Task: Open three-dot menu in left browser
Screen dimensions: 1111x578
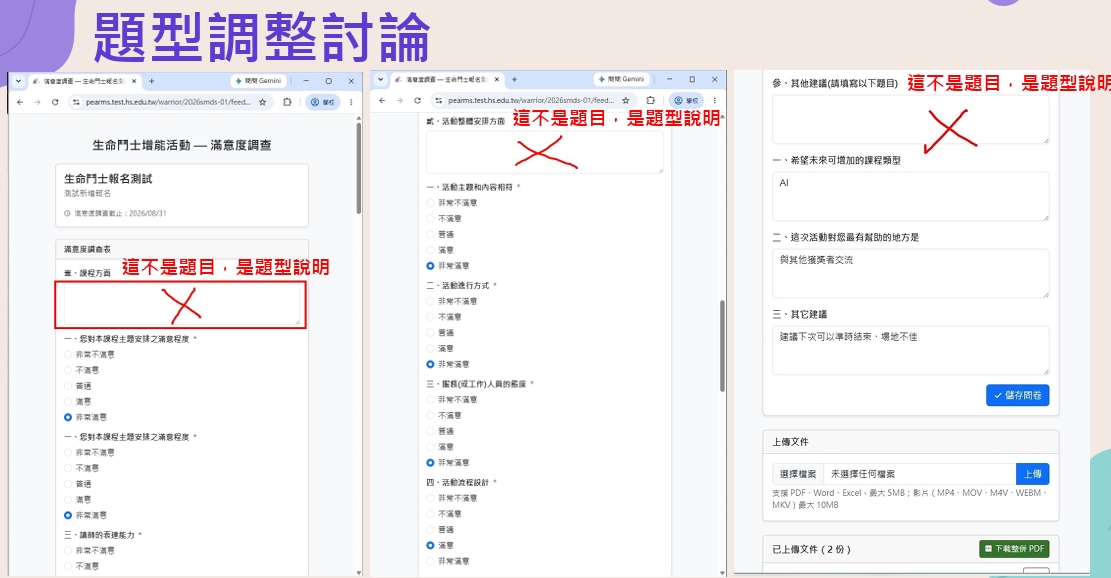Action: (x=351, y=102)
